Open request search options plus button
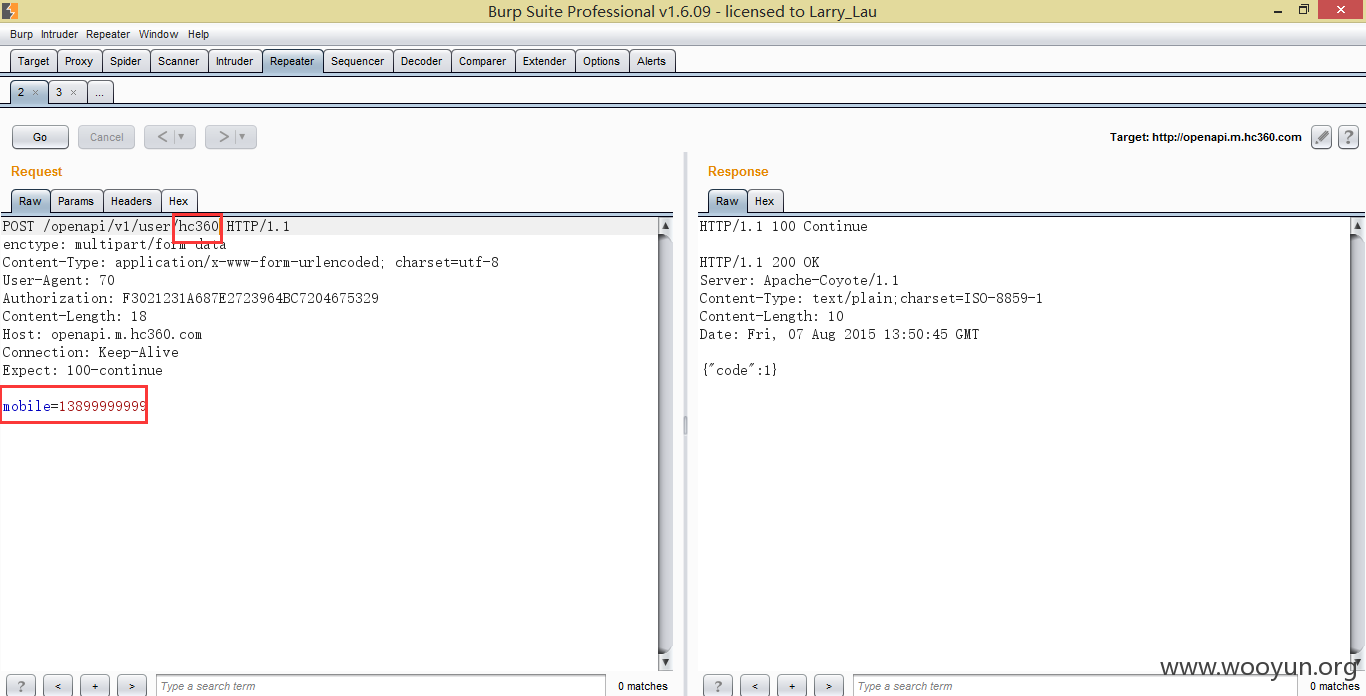The height and width of the screenshot is (696, 1366). pyautogui.click(x=95, y=686)
